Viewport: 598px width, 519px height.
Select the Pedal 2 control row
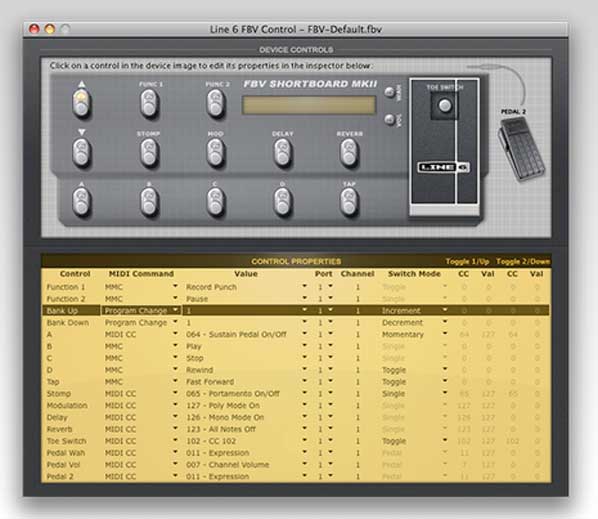coord(296,476)
